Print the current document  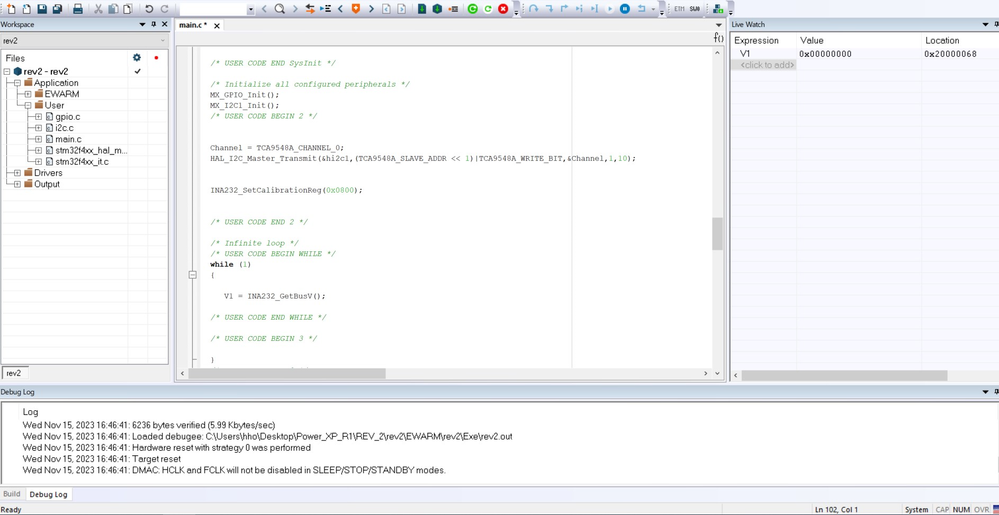[78, 9]
